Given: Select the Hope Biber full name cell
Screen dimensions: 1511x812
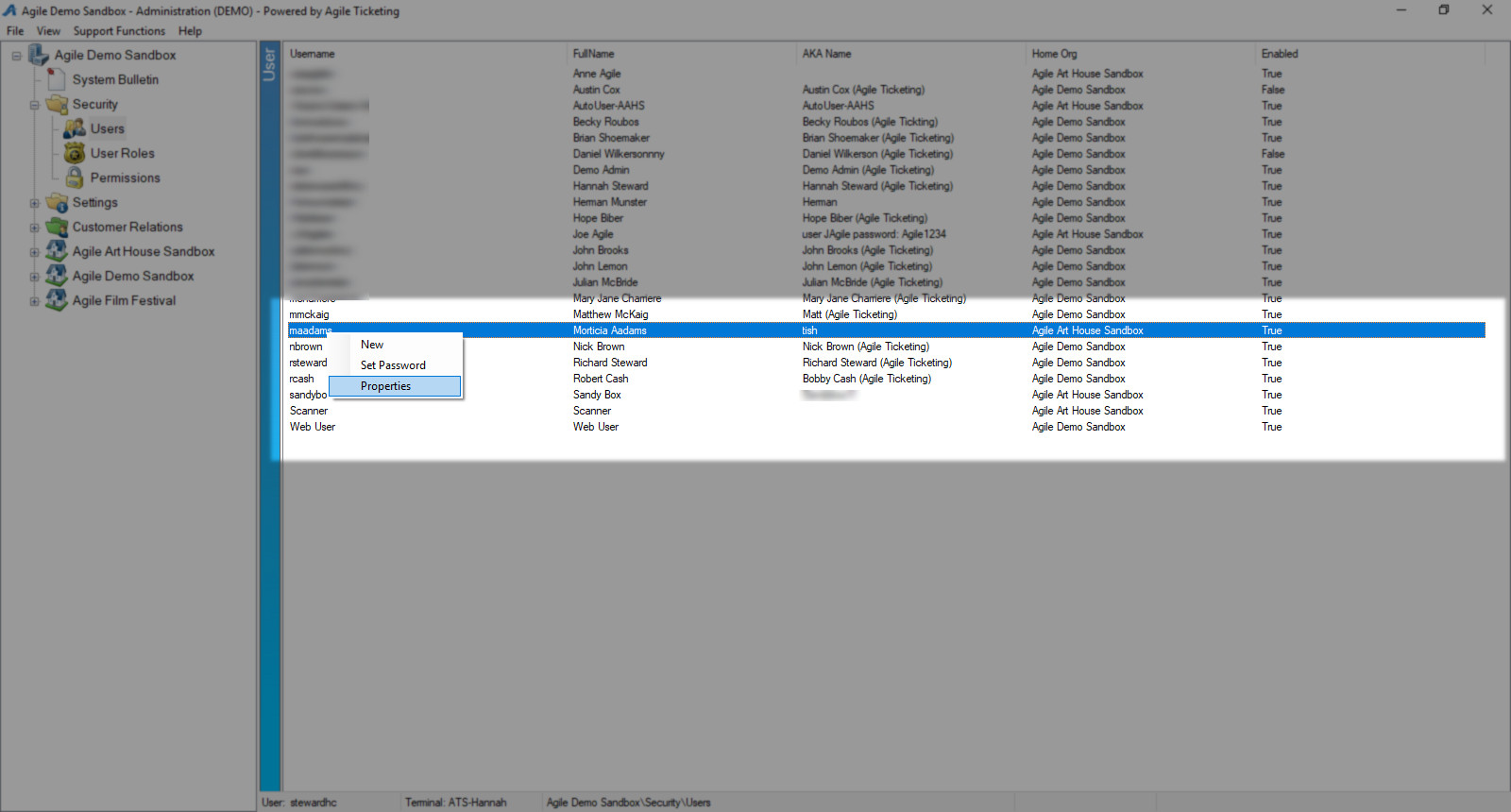Looking at the screenshot, I should tap(598, 218).
